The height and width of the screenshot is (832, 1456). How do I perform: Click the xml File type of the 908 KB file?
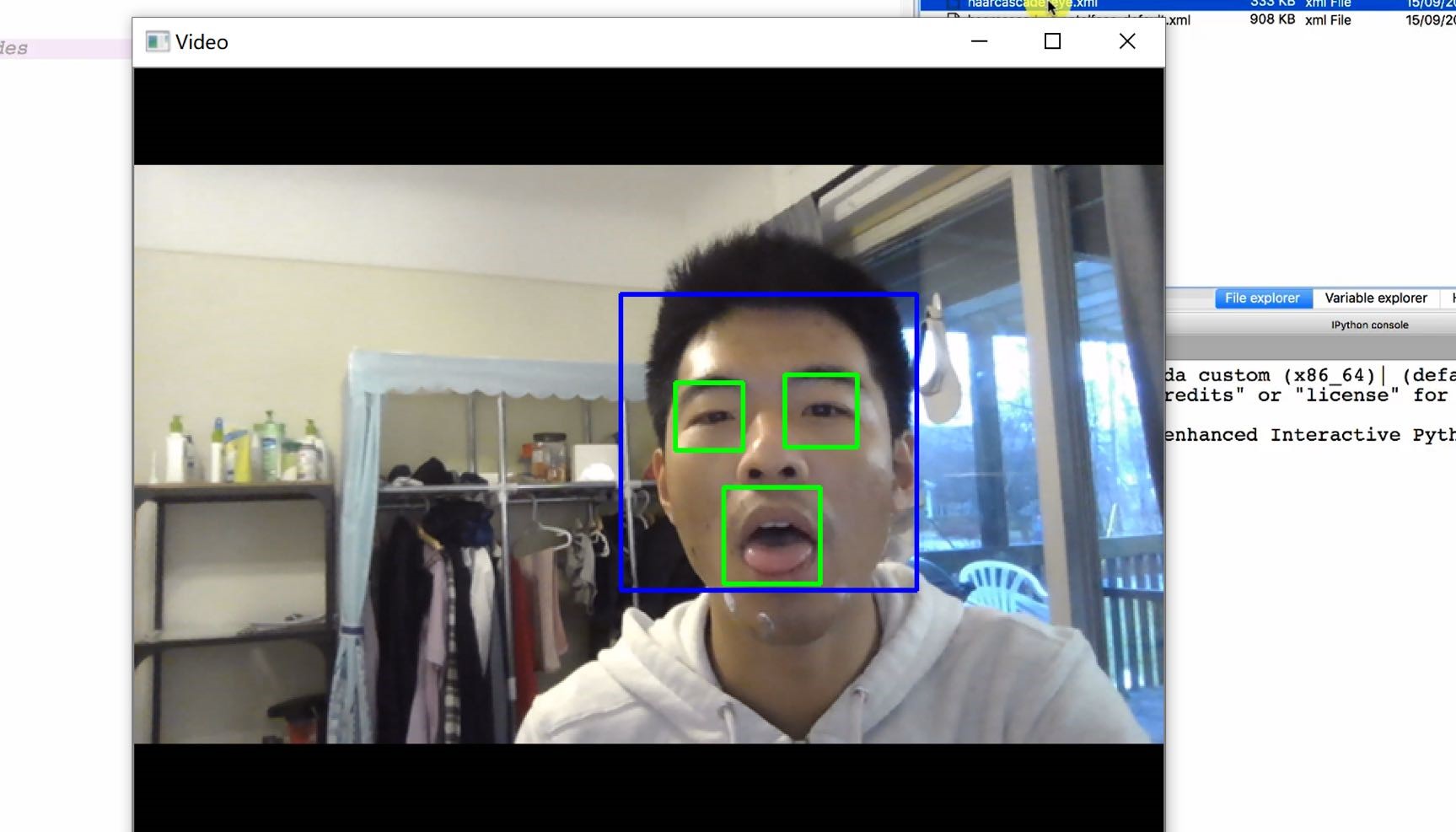point(1327,20)
